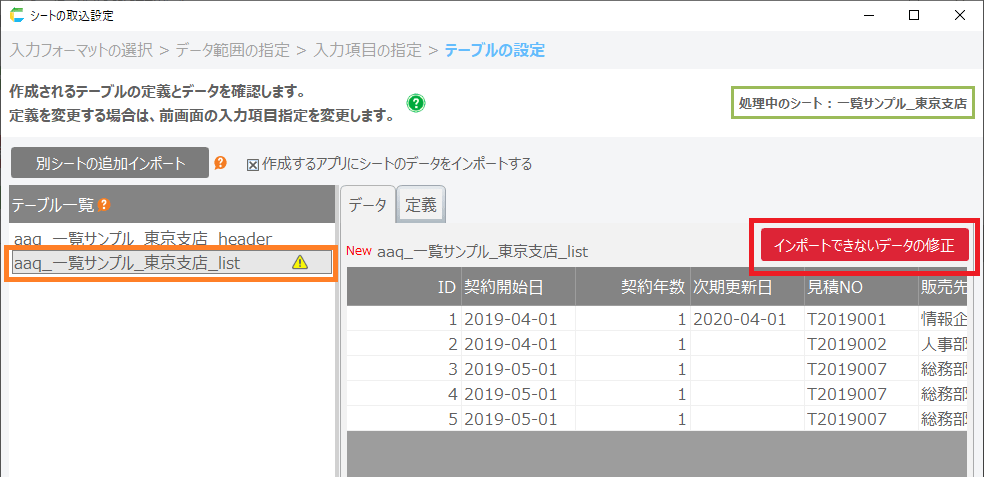This screenshot has height=477, width=984.
Task: Click the green help icon beside the description
Action: [416, 103]
